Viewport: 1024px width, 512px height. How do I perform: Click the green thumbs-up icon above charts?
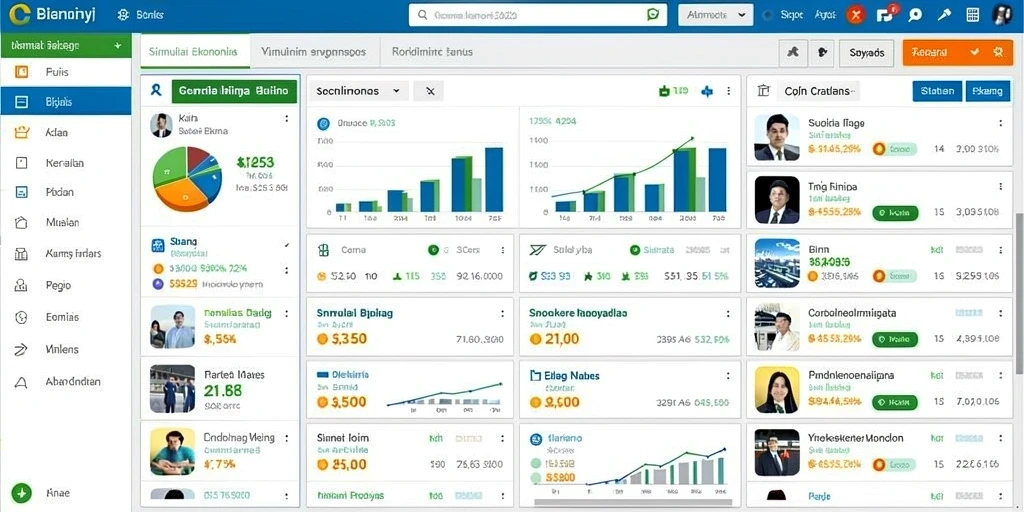tap(664, 91)
